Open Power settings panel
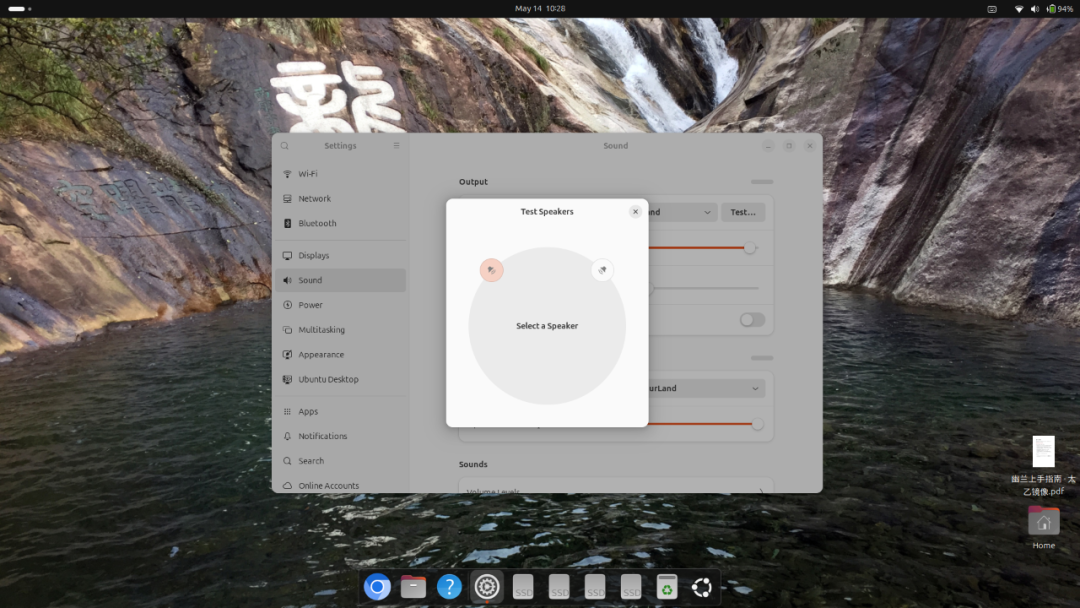 tap(340, 305)
